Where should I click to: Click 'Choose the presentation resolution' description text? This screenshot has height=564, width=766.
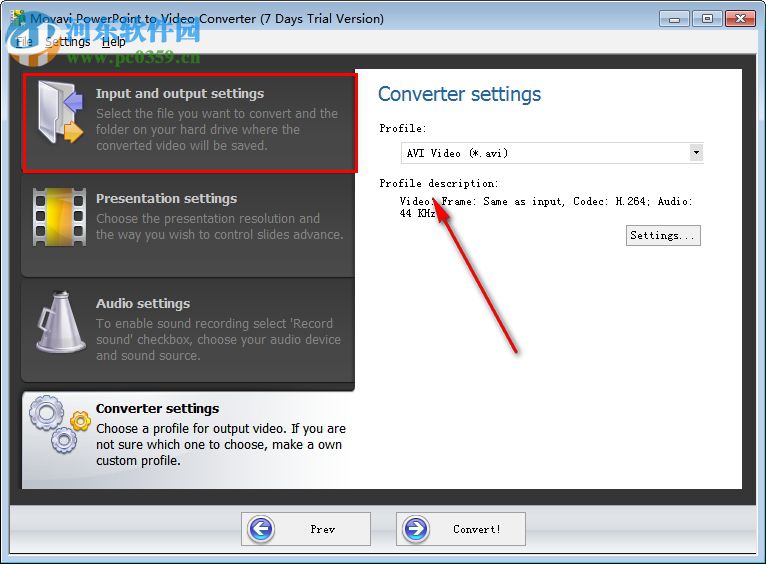[219, 227]
